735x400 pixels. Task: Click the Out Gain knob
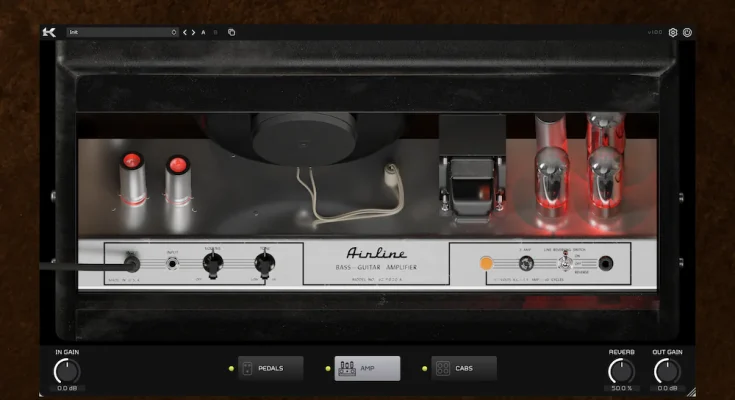click(x=667, y=372)
